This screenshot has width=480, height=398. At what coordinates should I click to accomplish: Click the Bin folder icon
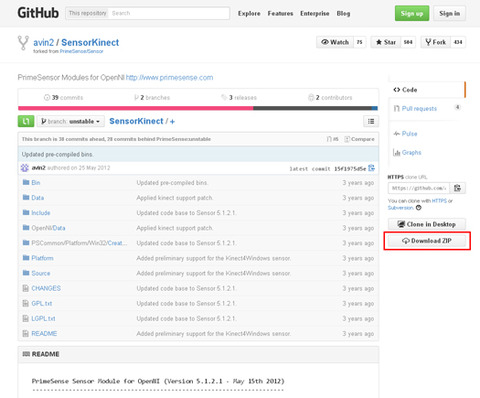(26, 182)
